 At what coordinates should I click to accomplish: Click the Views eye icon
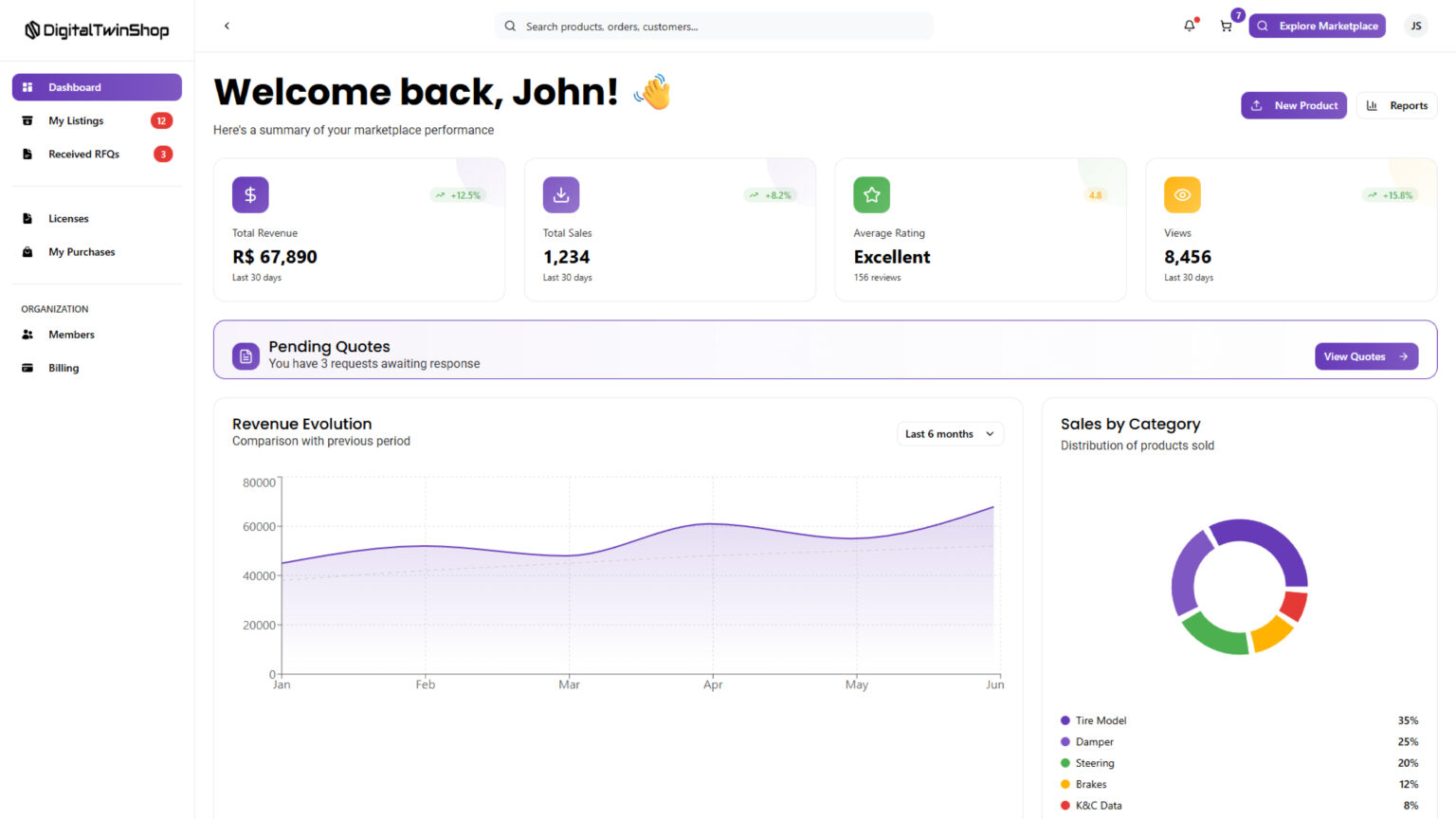tap(1182, 195)
